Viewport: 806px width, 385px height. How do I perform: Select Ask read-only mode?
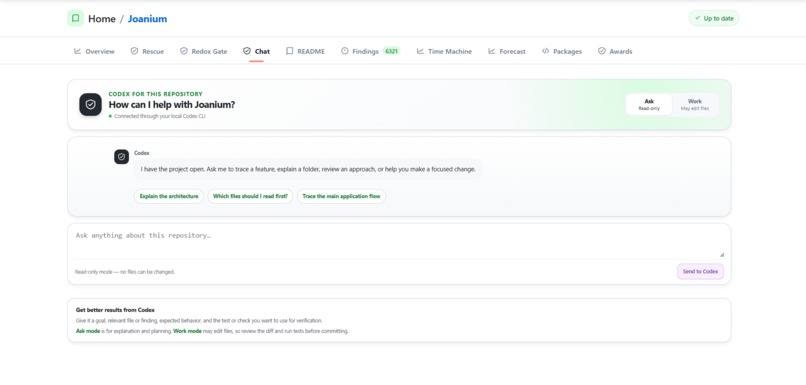[649, 104]
